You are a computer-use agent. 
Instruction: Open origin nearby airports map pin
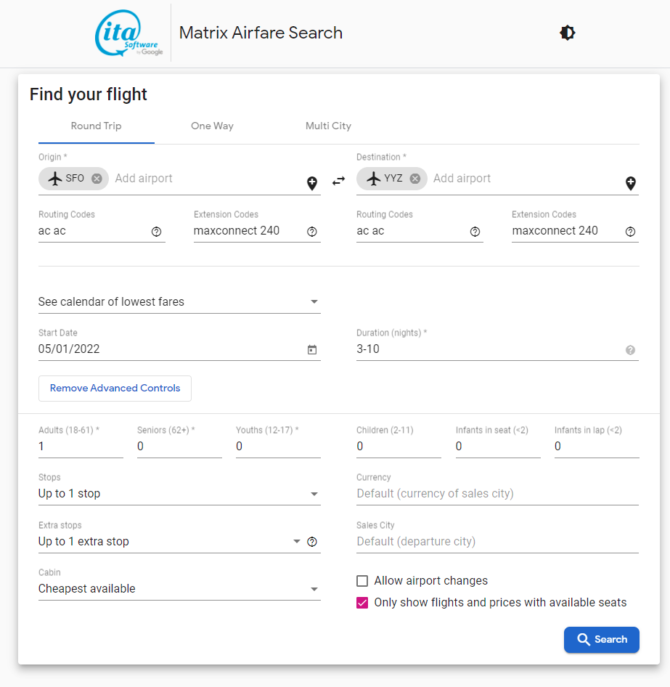click(x=312, y=183)
